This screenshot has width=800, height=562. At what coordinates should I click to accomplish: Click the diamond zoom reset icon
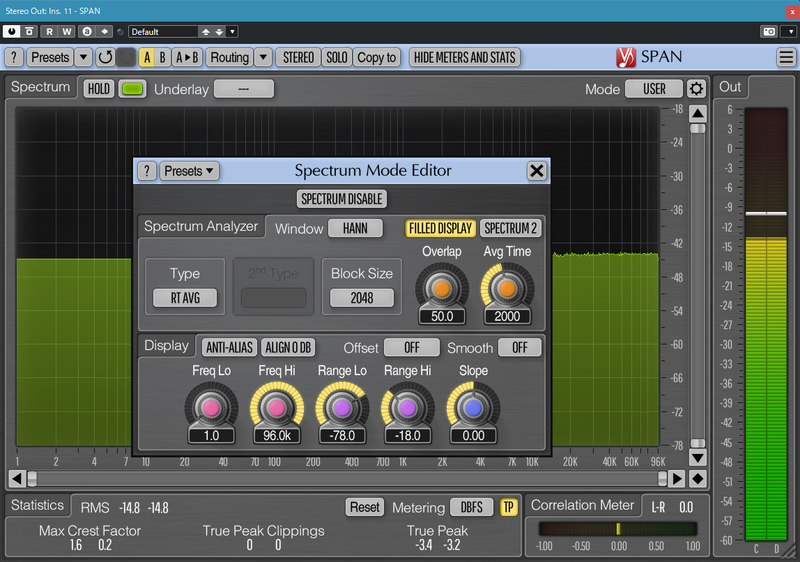click(x=698, y=479)
